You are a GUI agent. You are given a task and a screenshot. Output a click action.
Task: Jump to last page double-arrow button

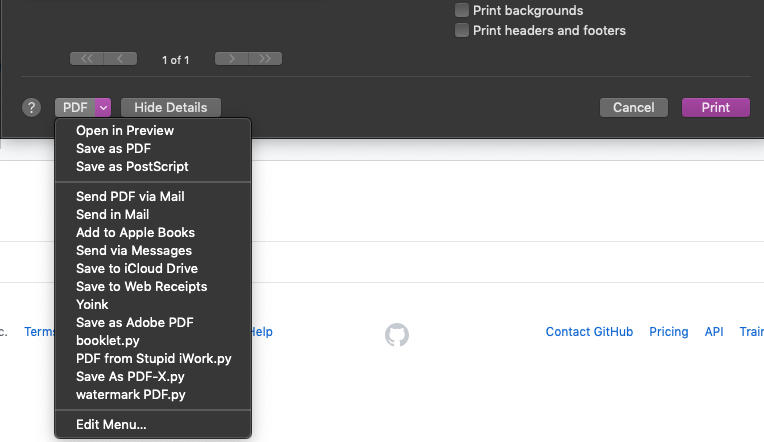(x=265, y=58)
